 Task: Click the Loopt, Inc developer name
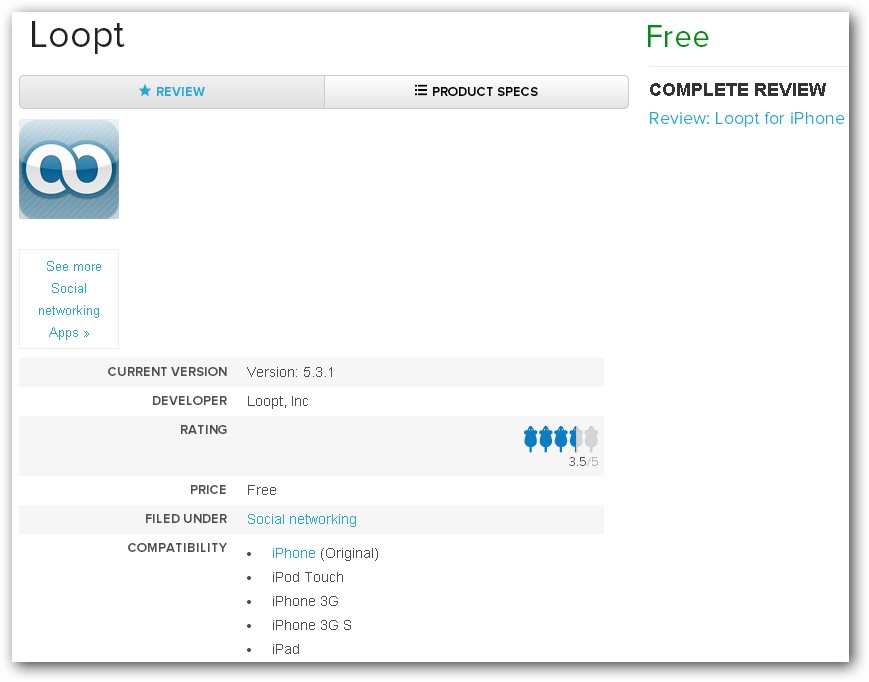click(x=278, y=401)
